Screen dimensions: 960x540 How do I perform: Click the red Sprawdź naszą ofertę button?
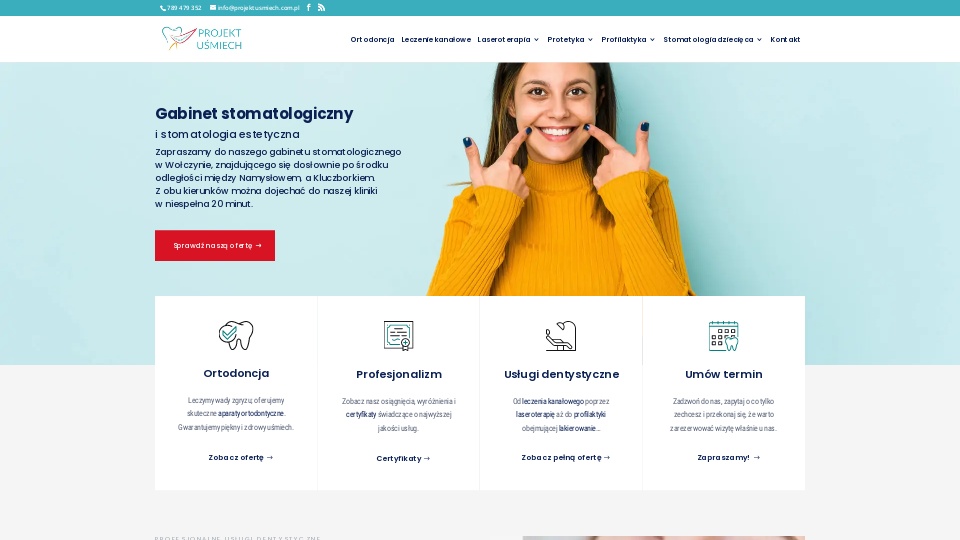[215, 246]
